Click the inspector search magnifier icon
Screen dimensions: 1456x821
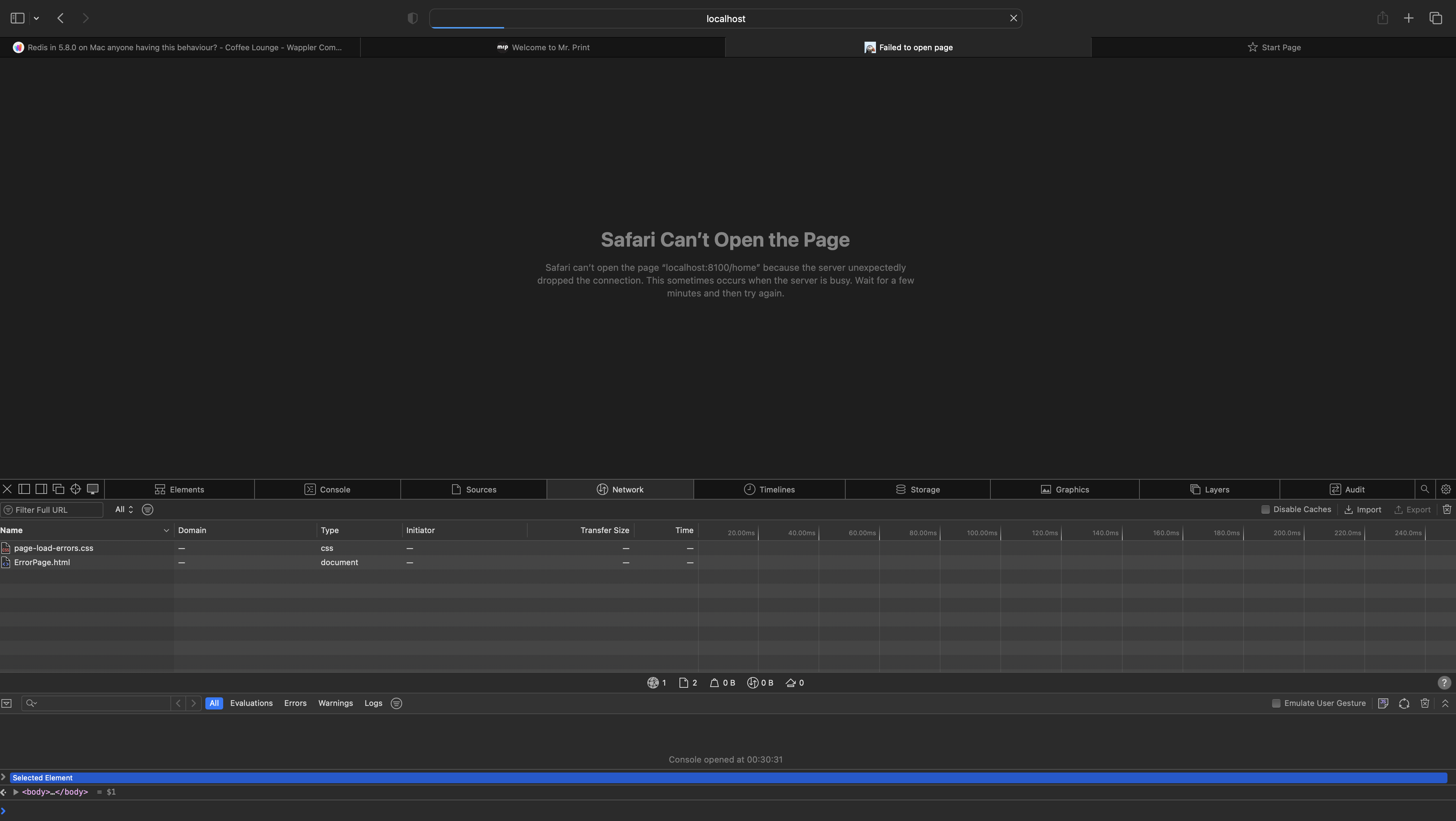click(1424, 489)
